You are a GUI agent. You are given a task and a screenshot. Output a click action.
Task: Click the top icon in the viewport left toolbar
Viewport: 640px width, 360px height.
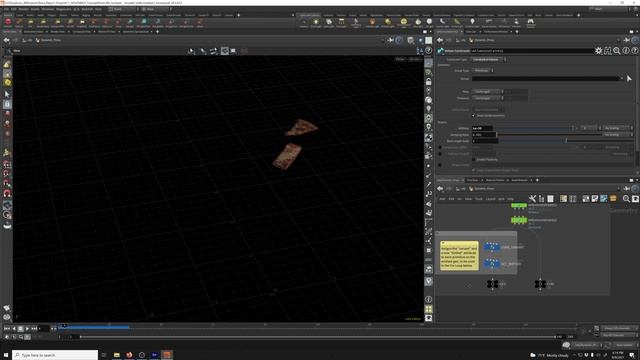[7, 64]
